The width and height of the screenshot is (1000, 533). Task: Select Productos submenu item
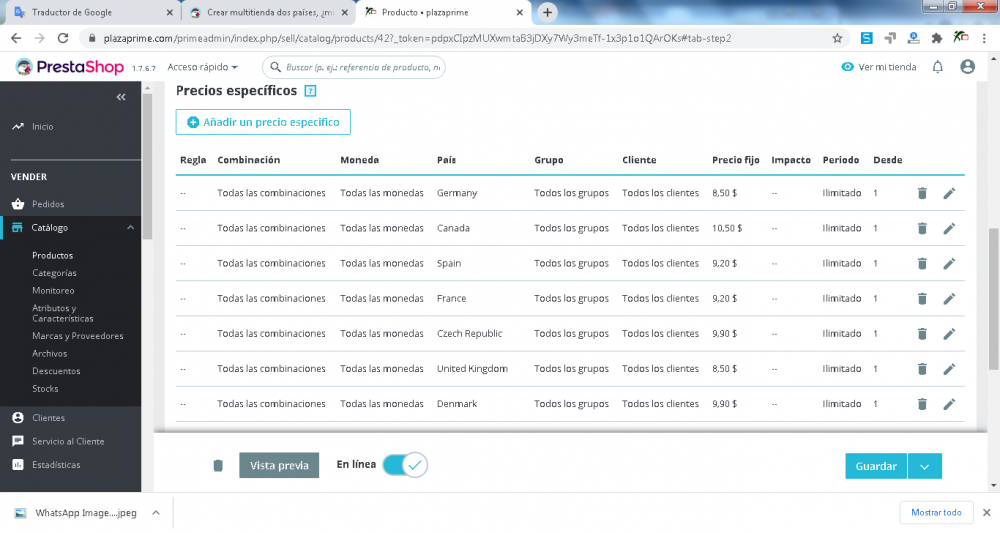coord(52,255)
